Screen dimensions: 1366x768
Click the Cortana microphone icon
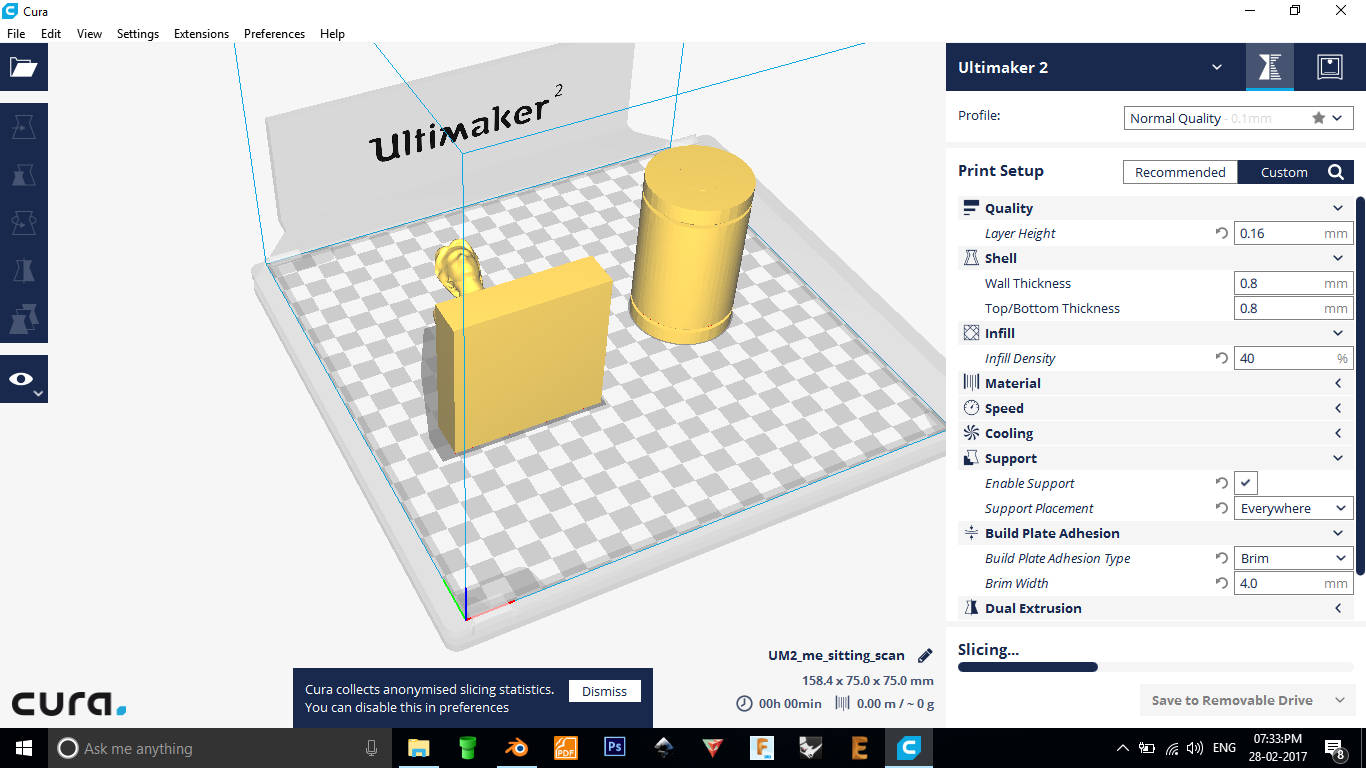click(x=371, y=748)
